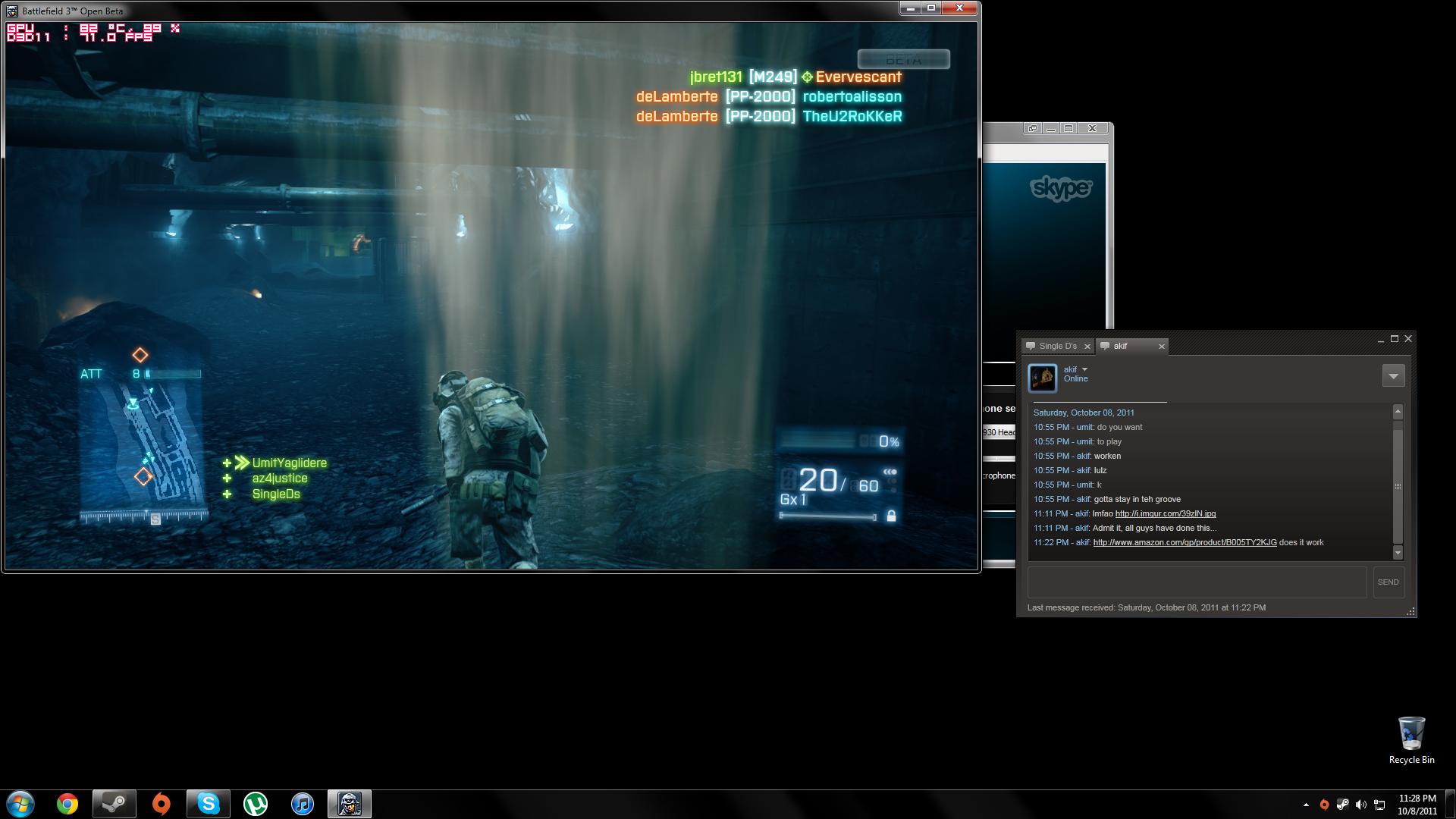Click the Steam system tray icon
Viewport: 1456px width, 819px height.
click(x=1342, y=805)
